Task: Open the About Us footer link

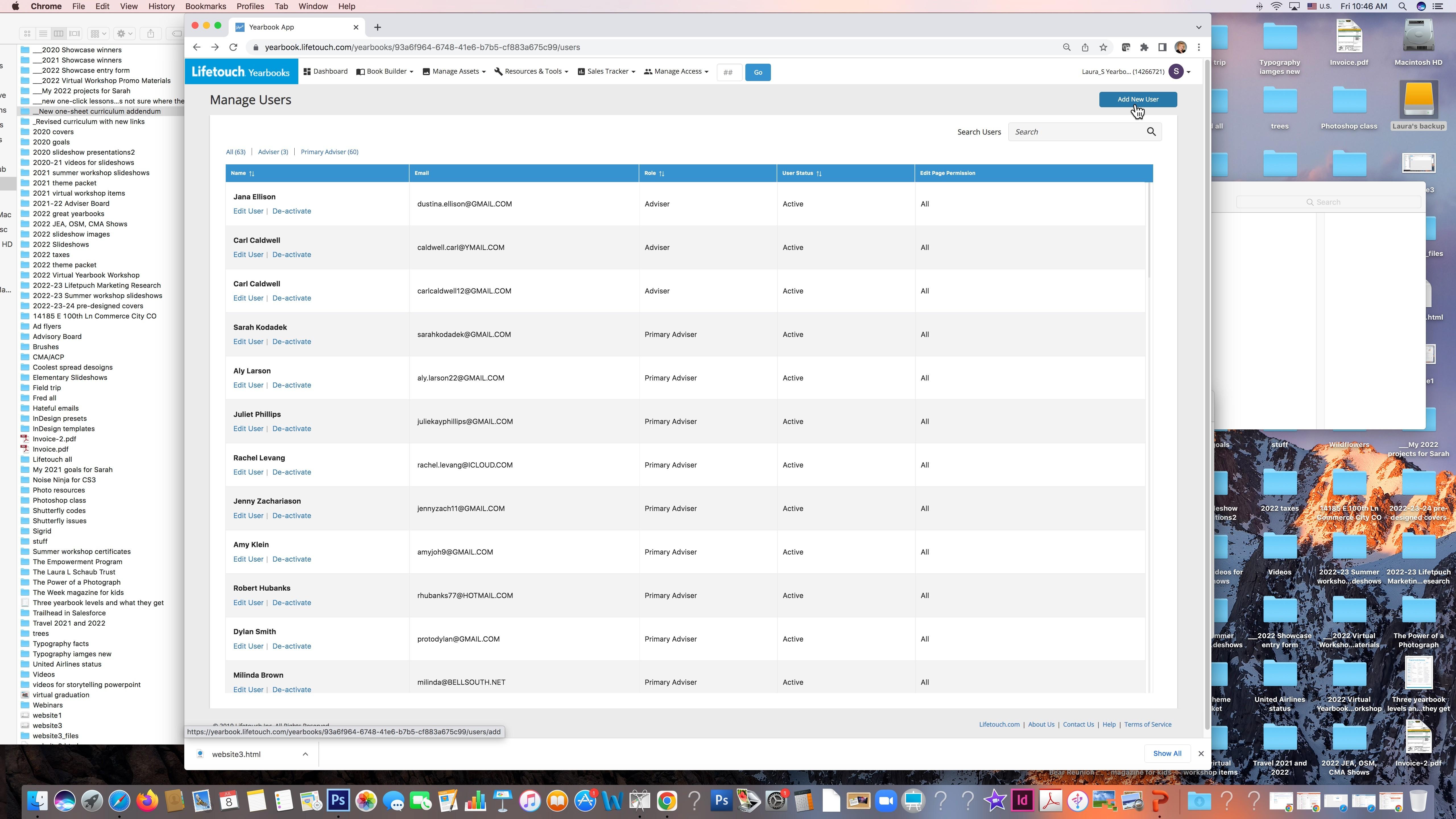Action: 1041,725
